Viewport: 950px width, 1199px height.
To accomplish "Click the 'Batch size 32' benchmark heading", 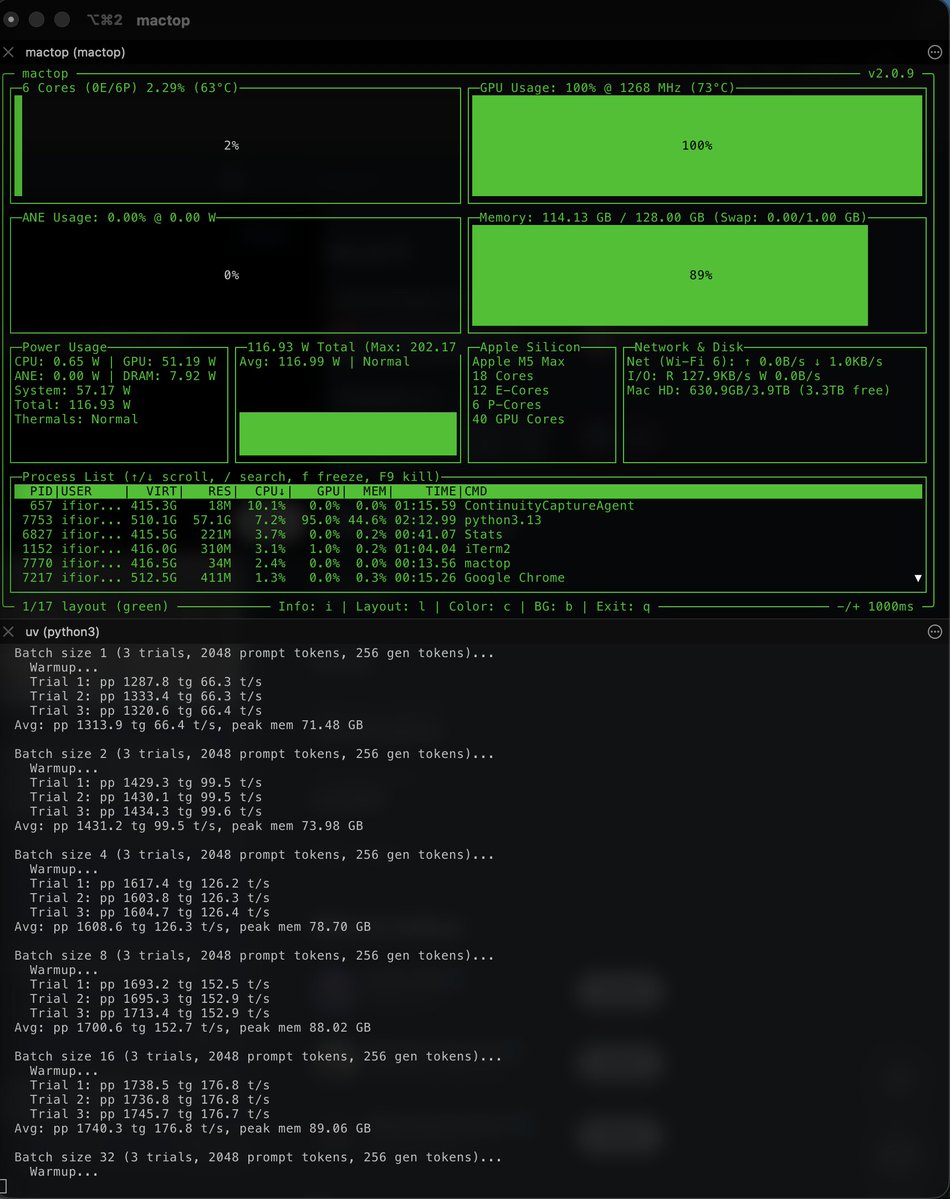I will (x=258, y=1158).
